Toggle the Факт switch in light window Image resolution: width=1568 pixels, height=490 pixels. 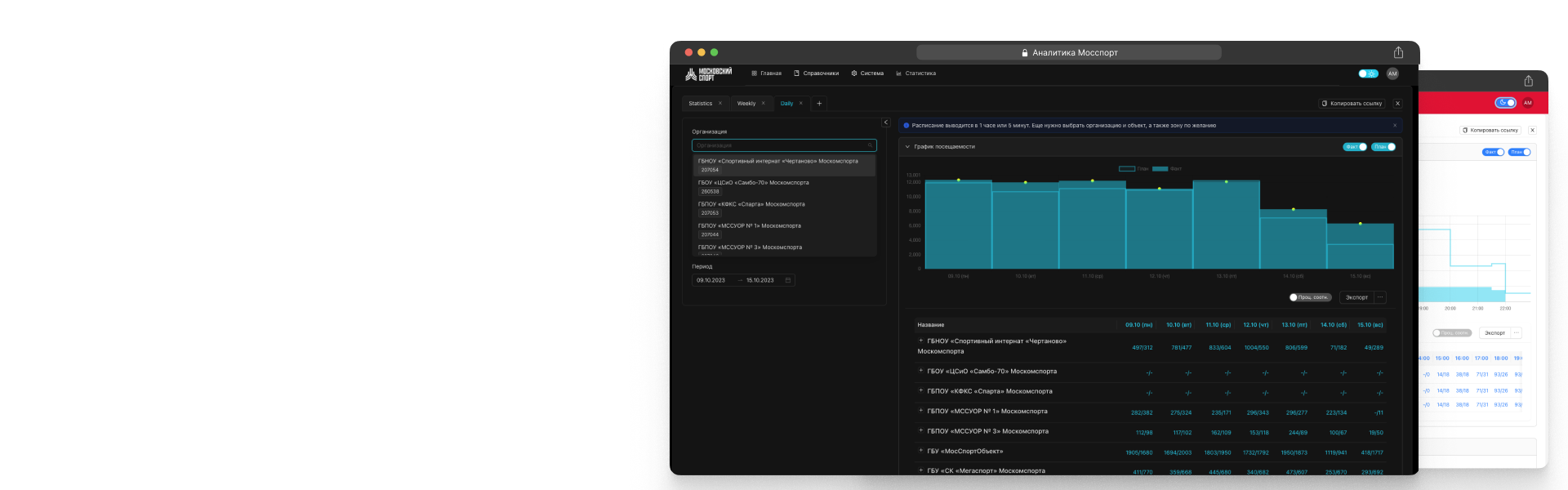pyautogui.click(x=1493, y=152)
